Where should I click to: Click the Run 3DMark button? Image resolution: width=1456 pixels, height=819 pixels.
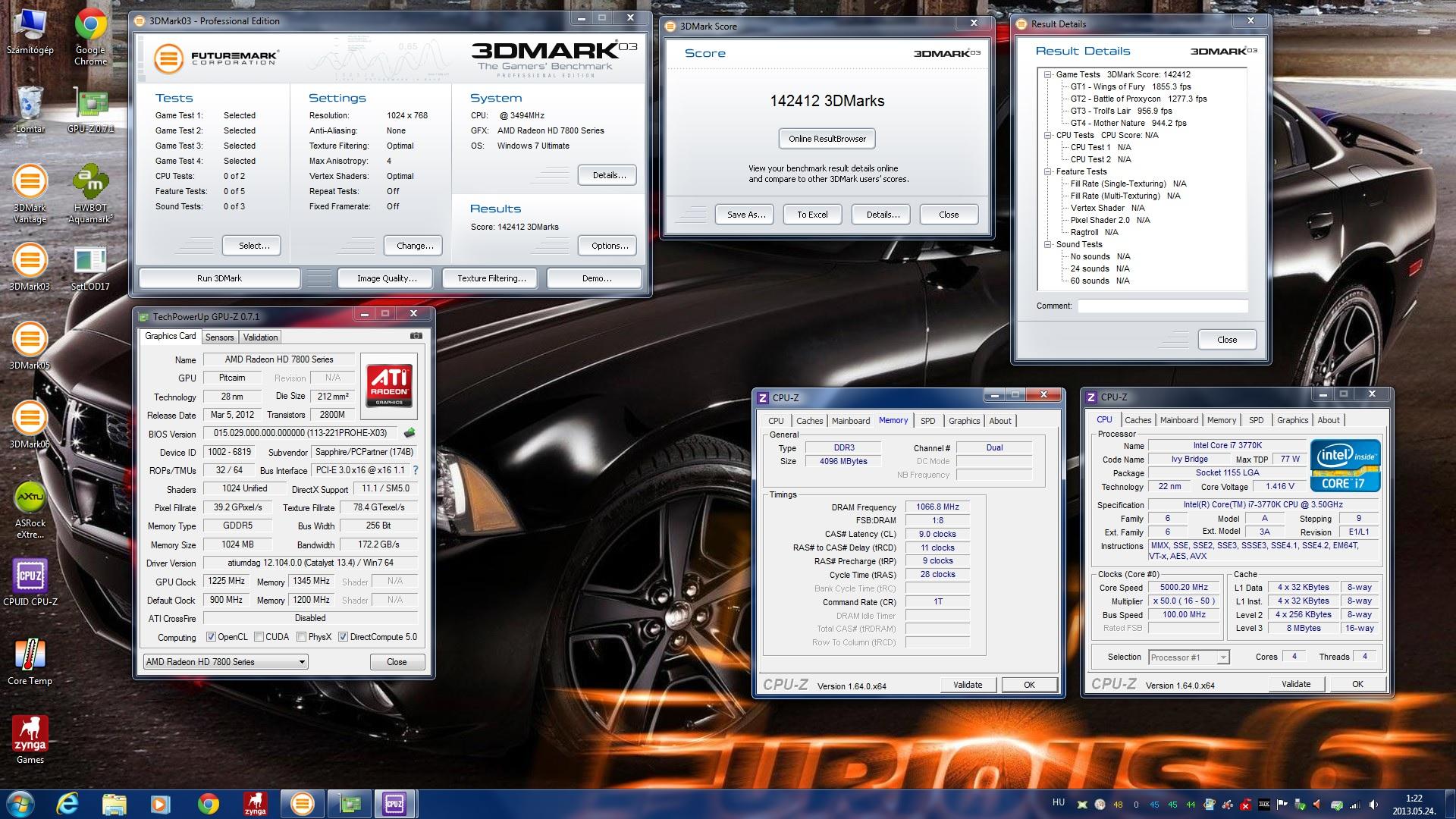[x=219, y=278]
